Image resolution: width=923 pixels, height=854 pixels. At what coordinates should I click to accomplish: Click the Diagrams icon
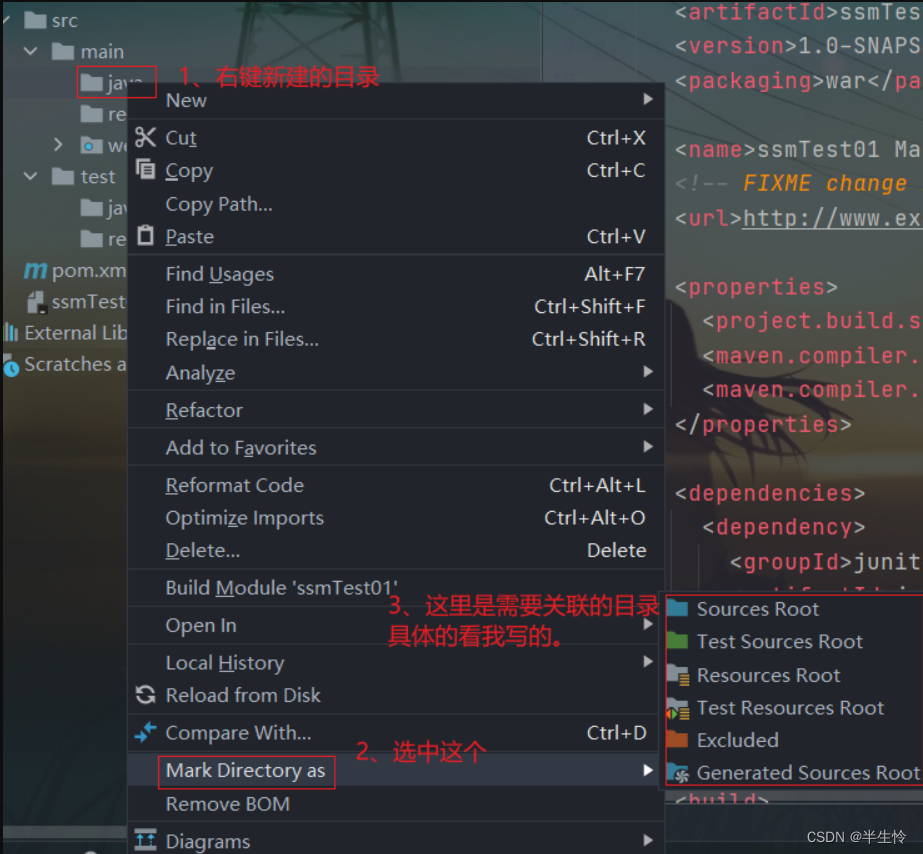tap(145, 840)
